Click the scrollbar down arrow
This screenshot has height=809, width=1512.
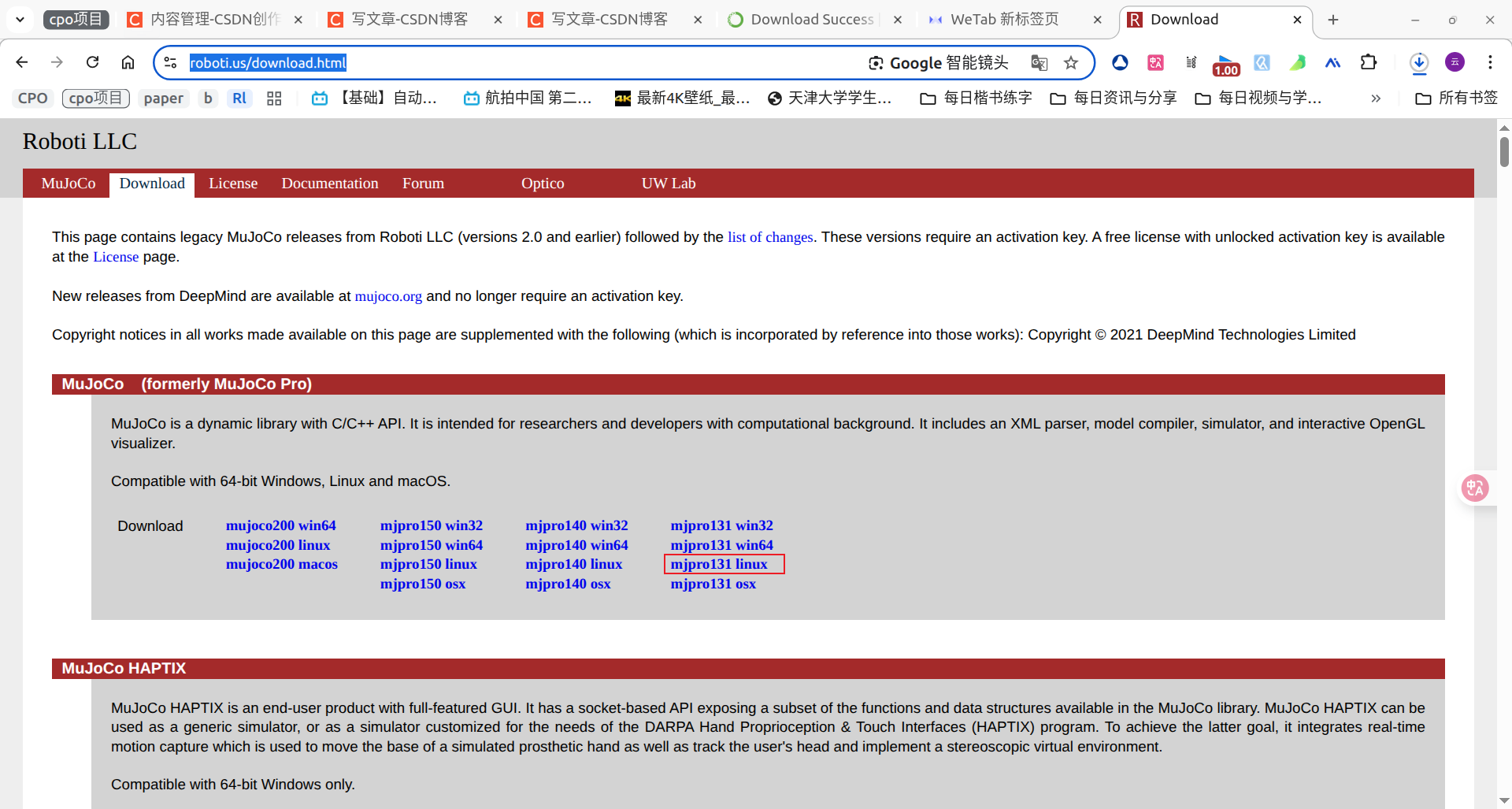tap(1504, 800)
